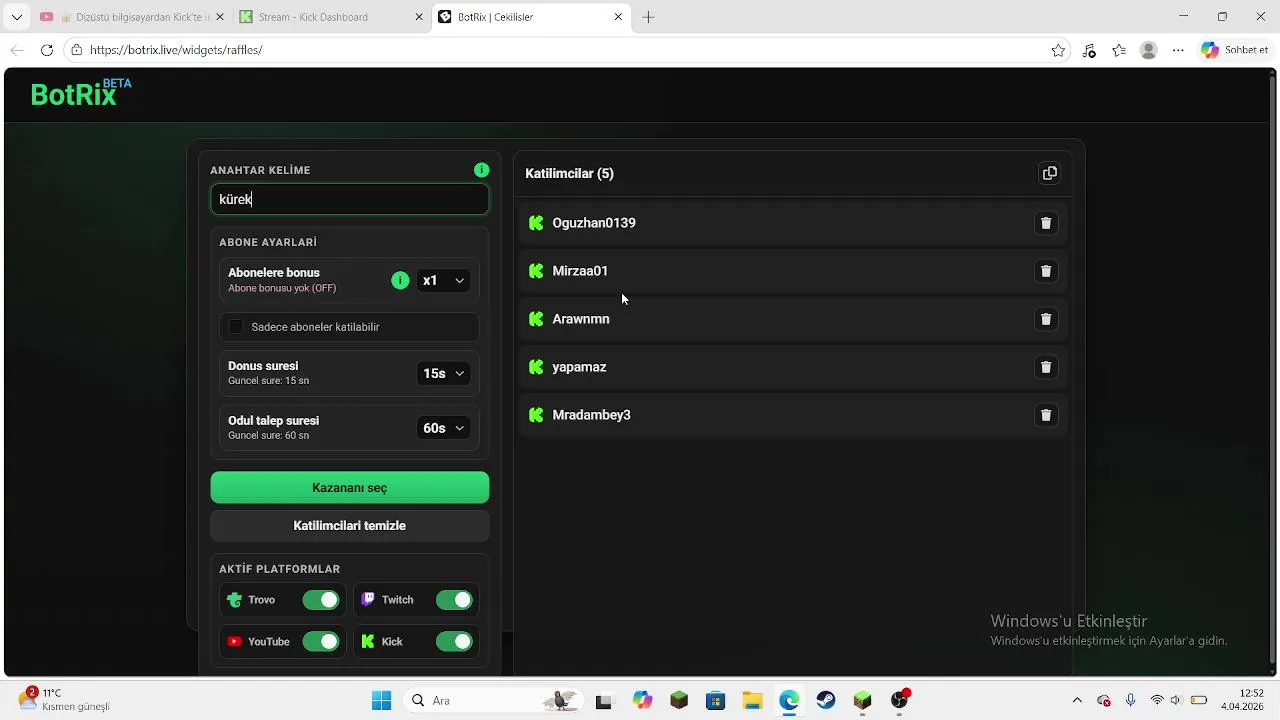
Task: Open the x1 subscriber bonus dropdown
Action: [x=443, y=281]
